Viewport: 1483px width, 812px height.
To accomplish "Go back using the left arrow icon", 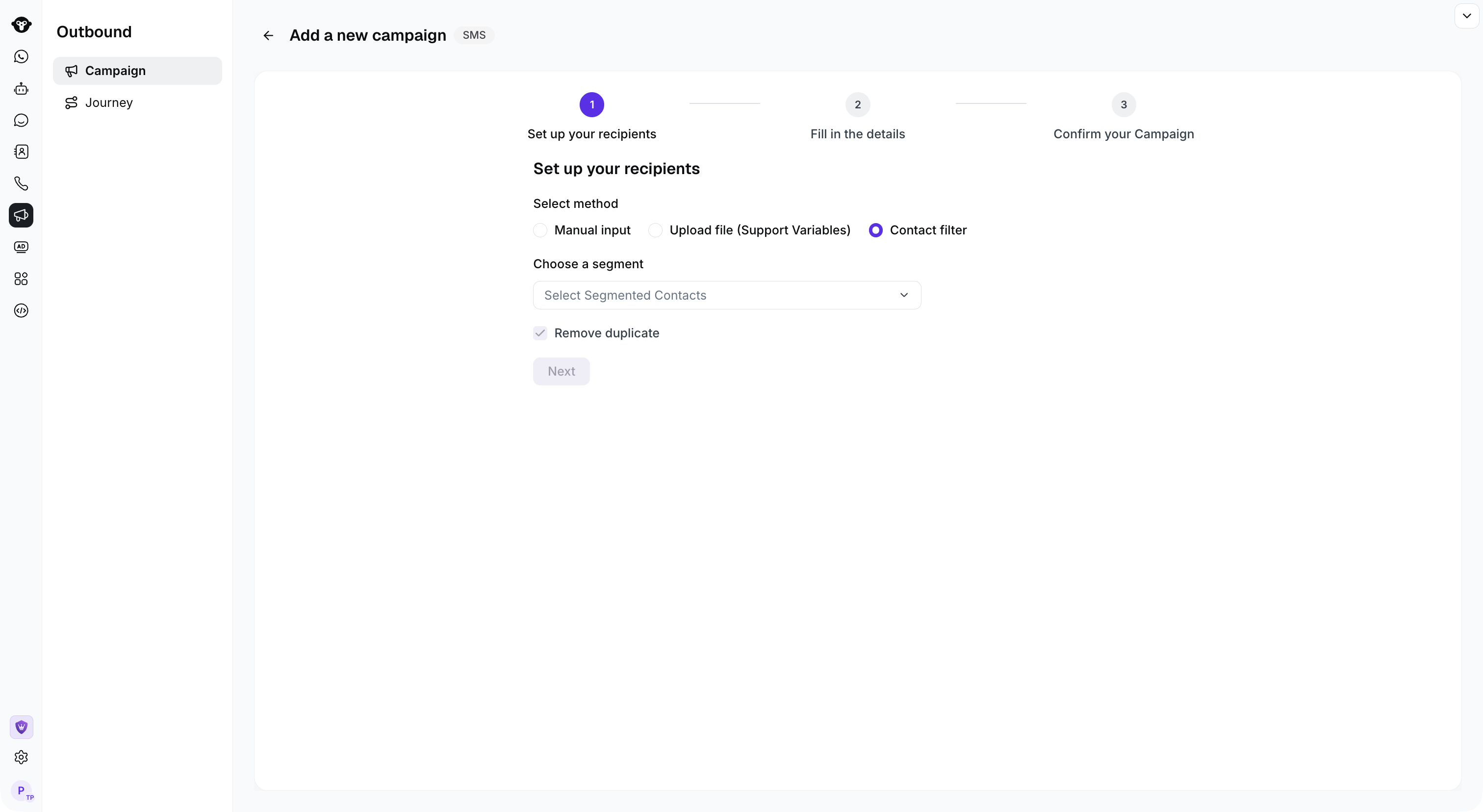I will [x=268, y=36].
